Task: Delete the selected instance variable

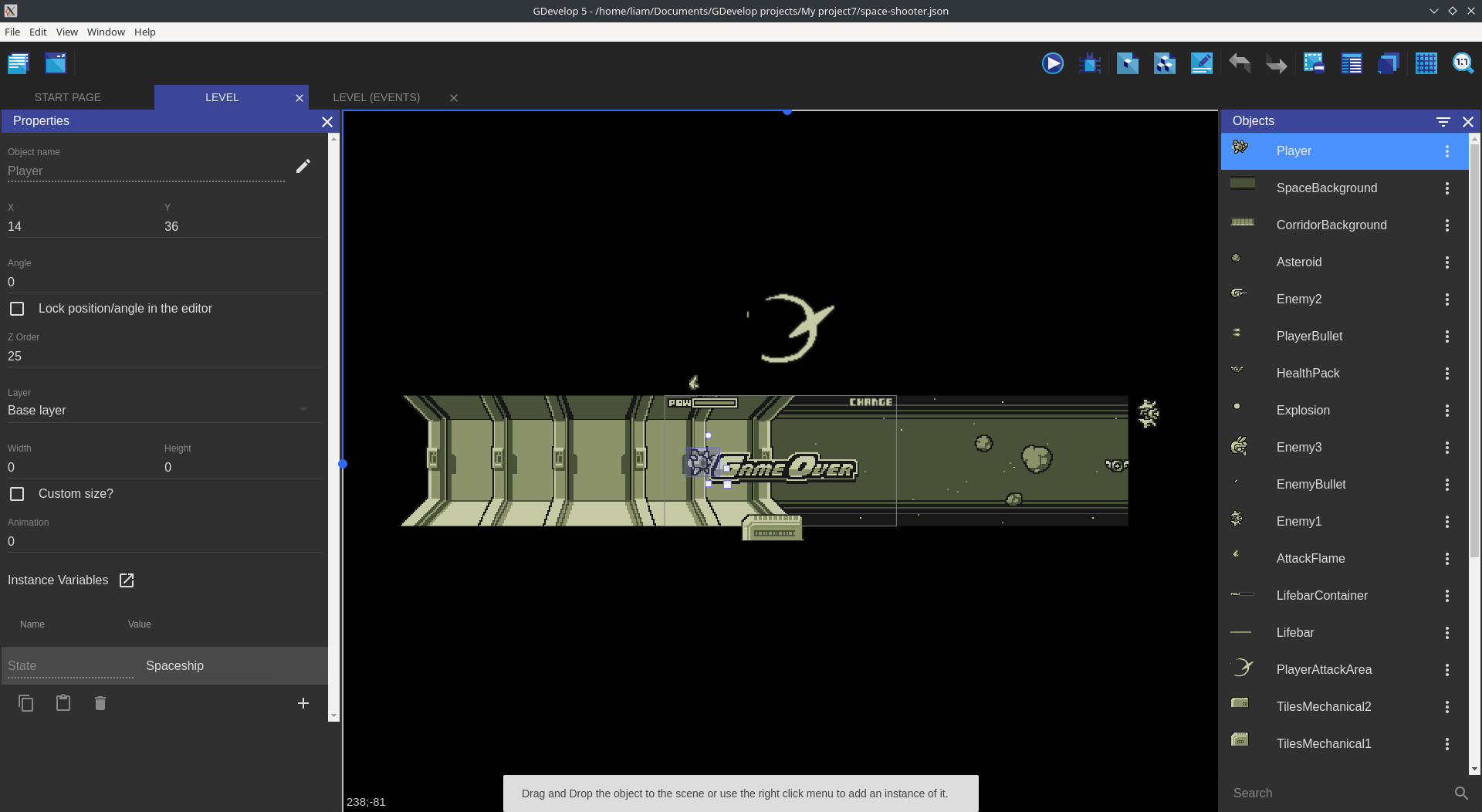Action: click(x=100, y=703)
